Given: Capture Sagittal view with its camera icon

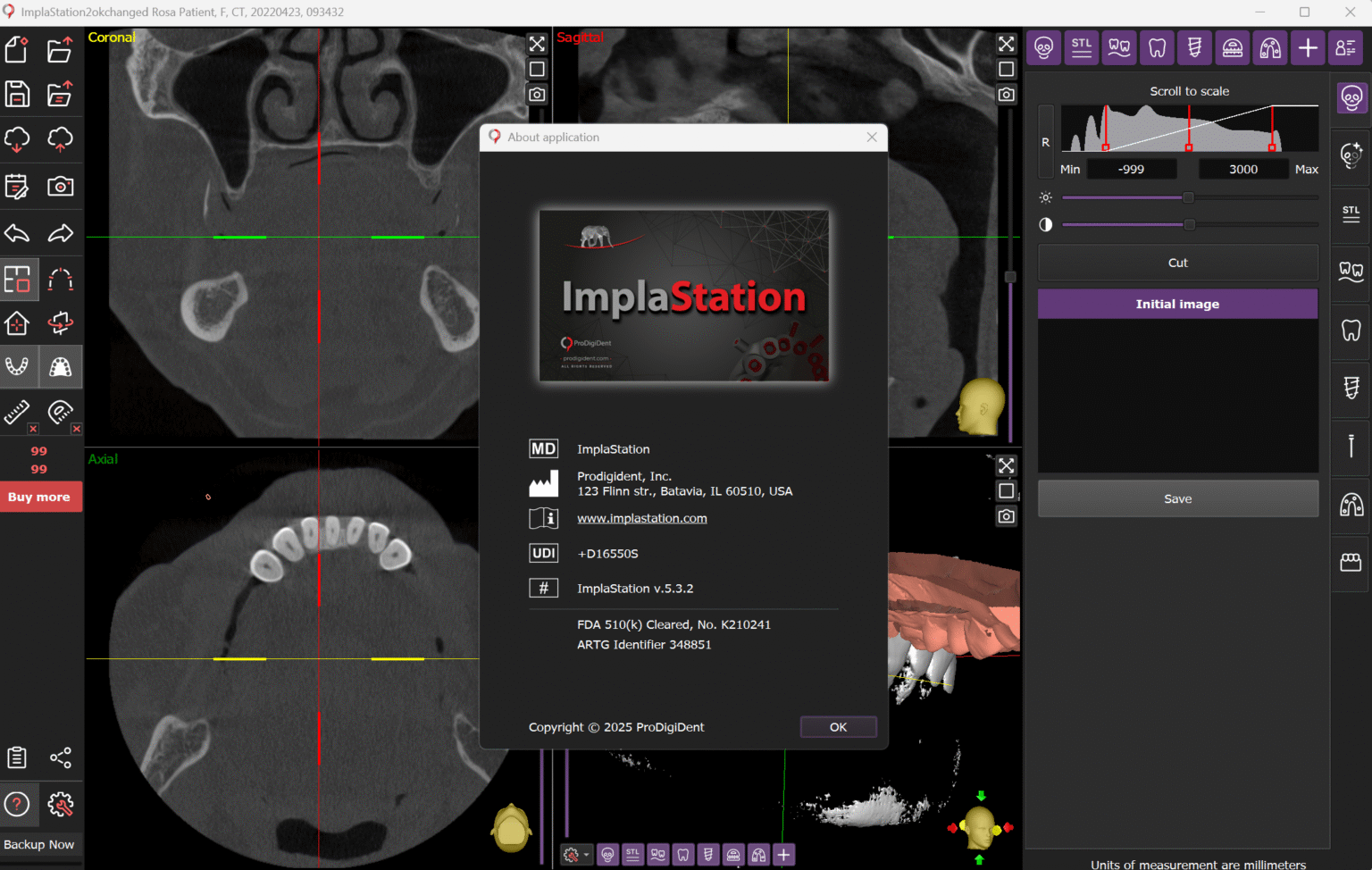Looking at the screenshot, I should 1007,94.
